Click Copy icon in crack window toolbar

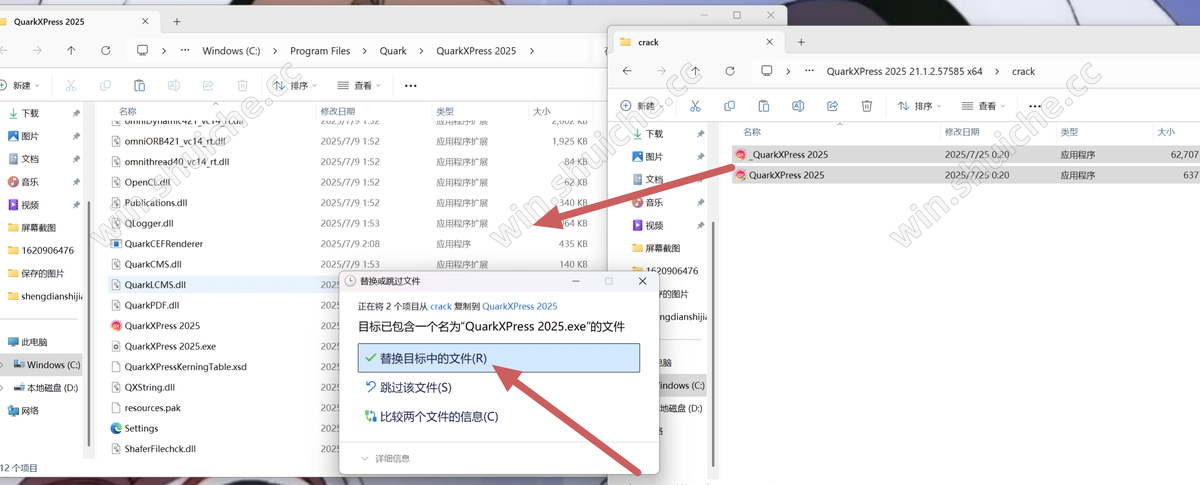(730, 105)
